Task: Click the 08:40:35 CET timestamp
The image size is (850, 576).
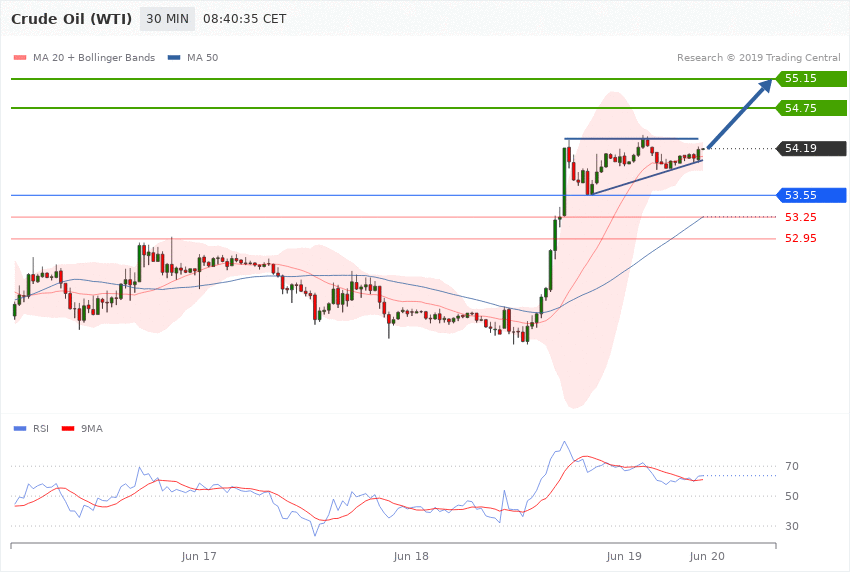Action: pyautogui.click(x=244, y=19)
